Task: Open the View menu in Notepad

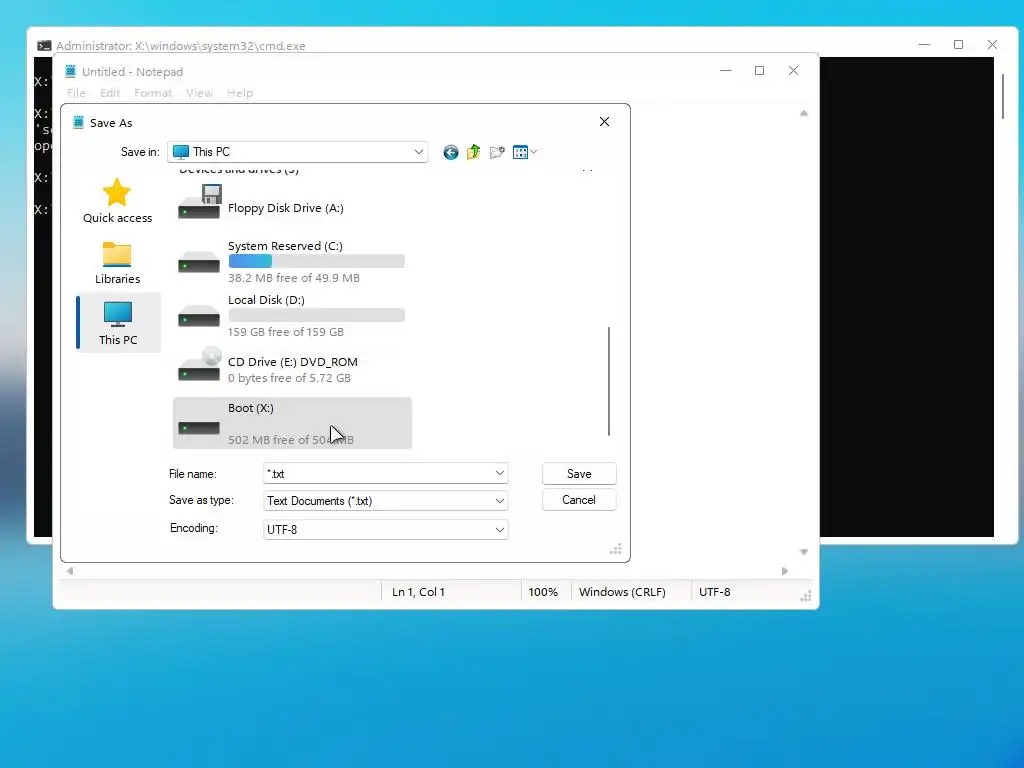Action: tap(199, 93)
